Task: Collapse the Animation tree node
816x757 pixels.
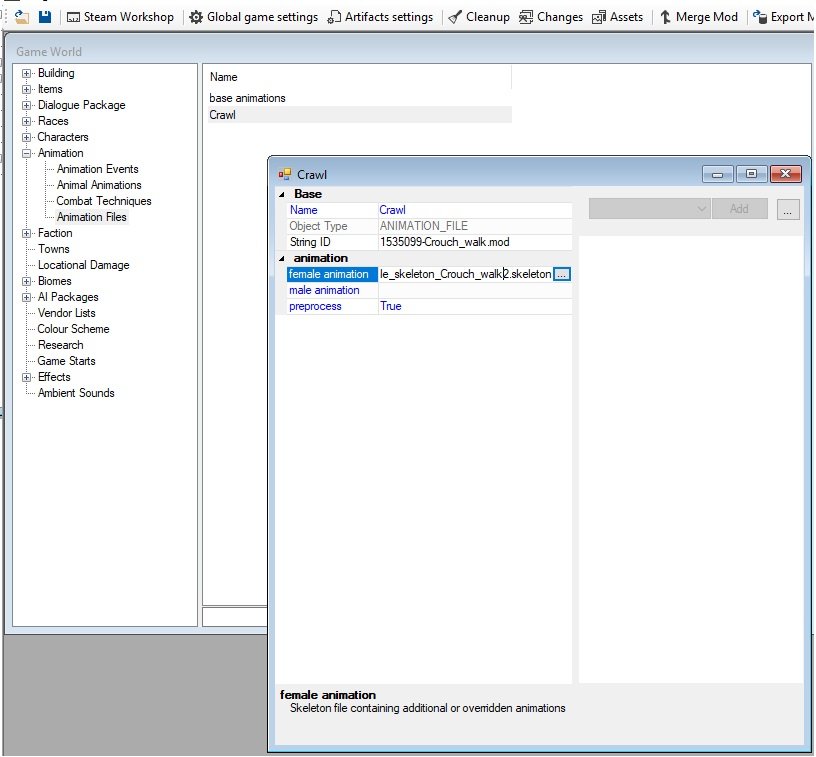Action: pos(26,153)
